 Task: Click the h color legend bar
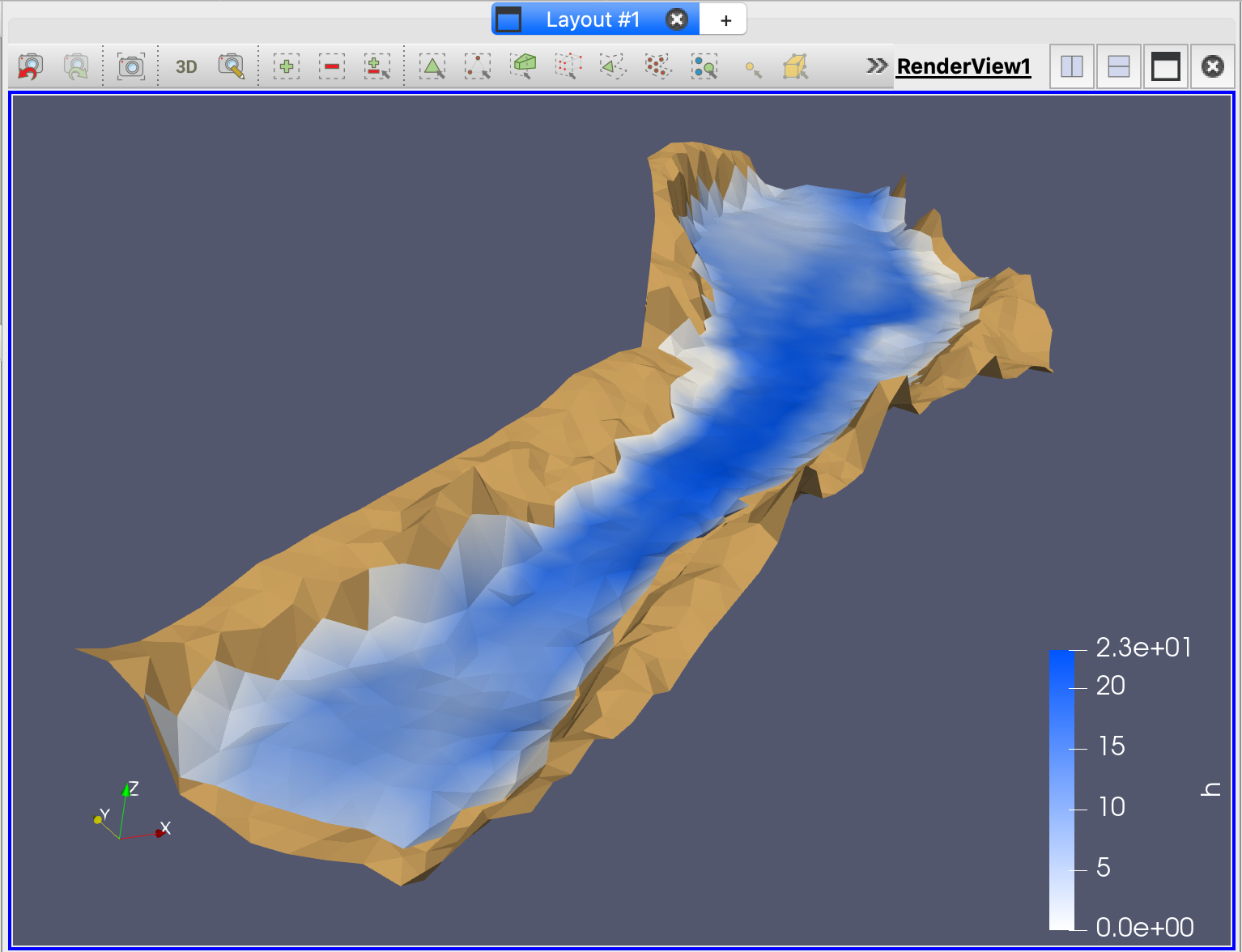[1061, 789]
